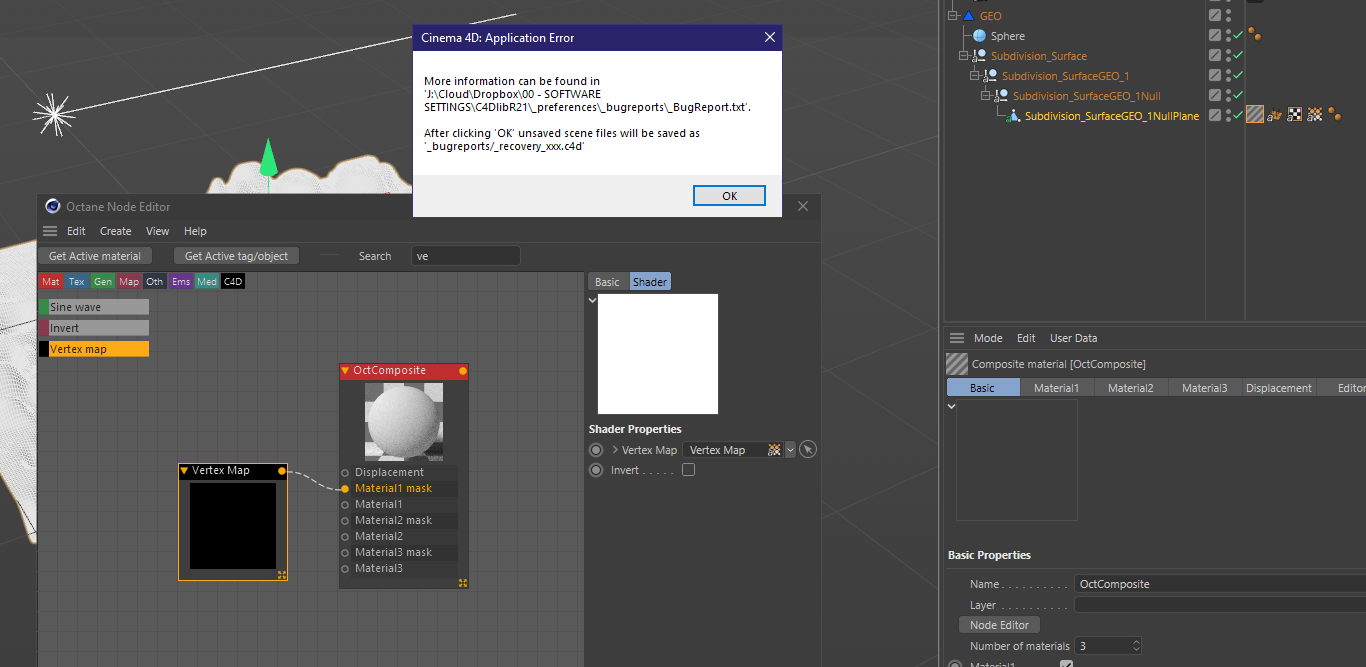Image resolution: width=1366 pixels, height=667 pixels.
Task: Switch to the Shader tab
Action: coord(650,282)
